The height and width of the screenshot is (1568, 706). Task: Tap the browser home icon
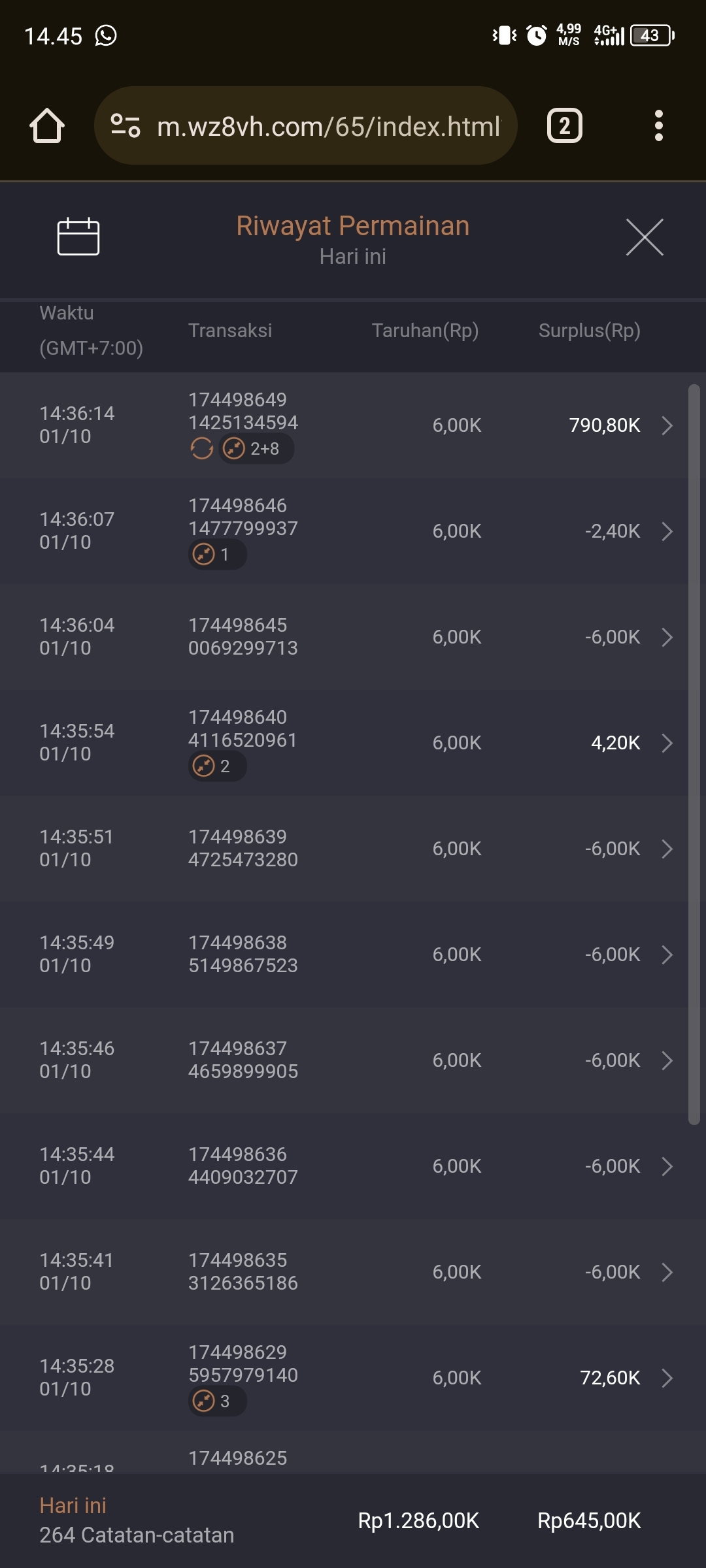click(47, 125)
